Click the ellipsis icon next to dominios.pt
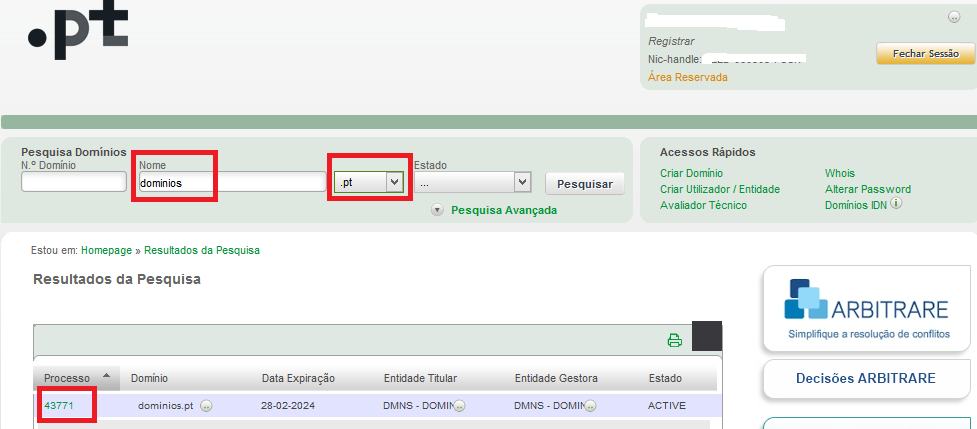Image resolution: width=977 pixels, height=429 pixels. pos(205,406)
